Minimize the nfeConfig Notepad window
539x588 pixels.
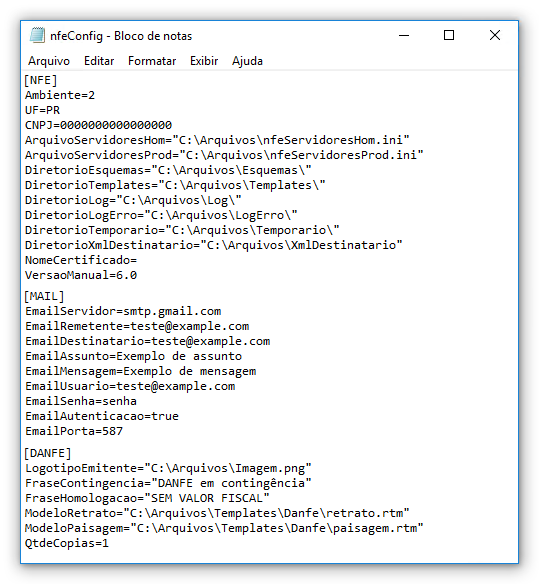404,36
